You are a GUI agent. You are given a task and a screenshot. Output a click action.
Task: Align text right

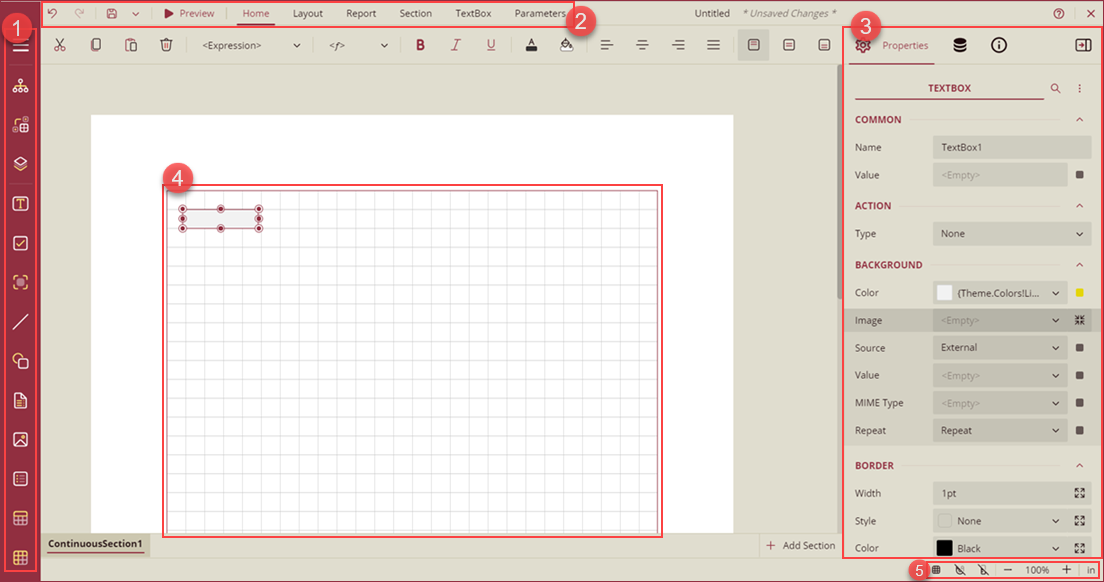pos(678,45)
